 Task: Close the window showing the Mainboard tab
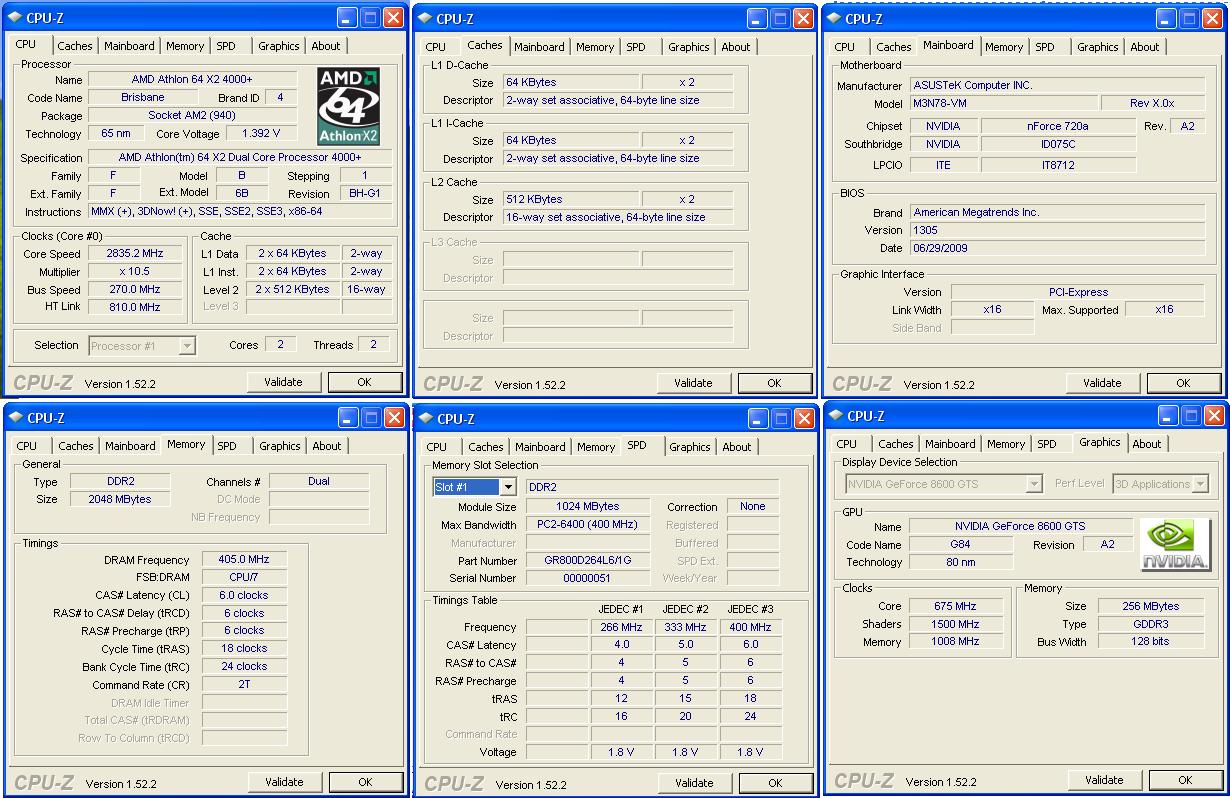(x=1212, y=18)
